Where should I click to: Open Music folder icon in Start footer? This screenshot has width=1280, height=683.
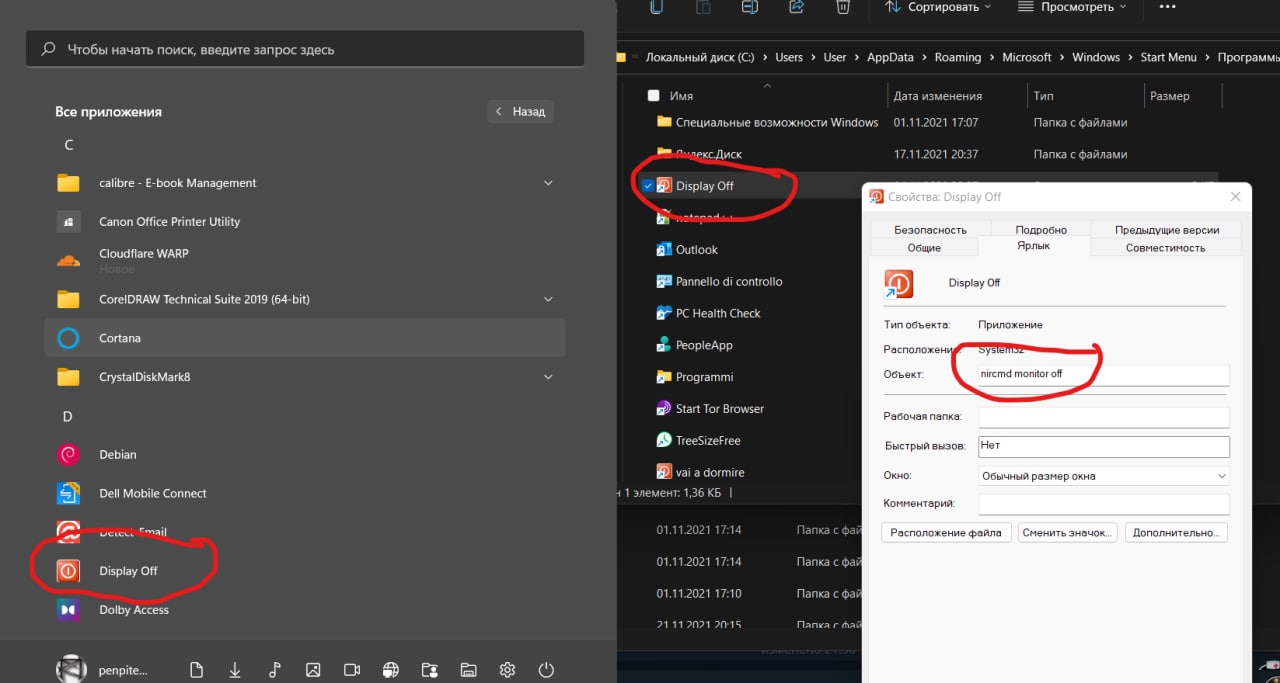coord(274,670)
